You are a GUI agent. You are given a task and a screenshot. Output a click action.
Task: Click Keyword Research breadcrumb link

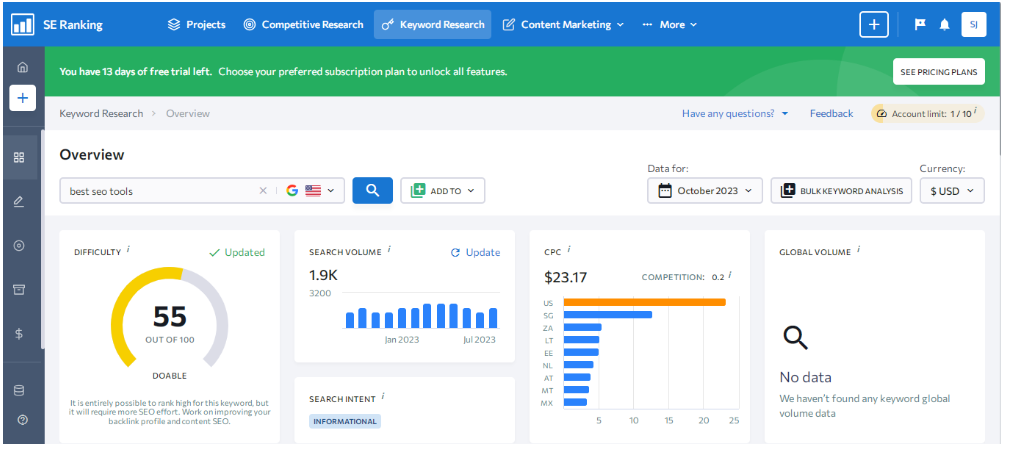101,113
